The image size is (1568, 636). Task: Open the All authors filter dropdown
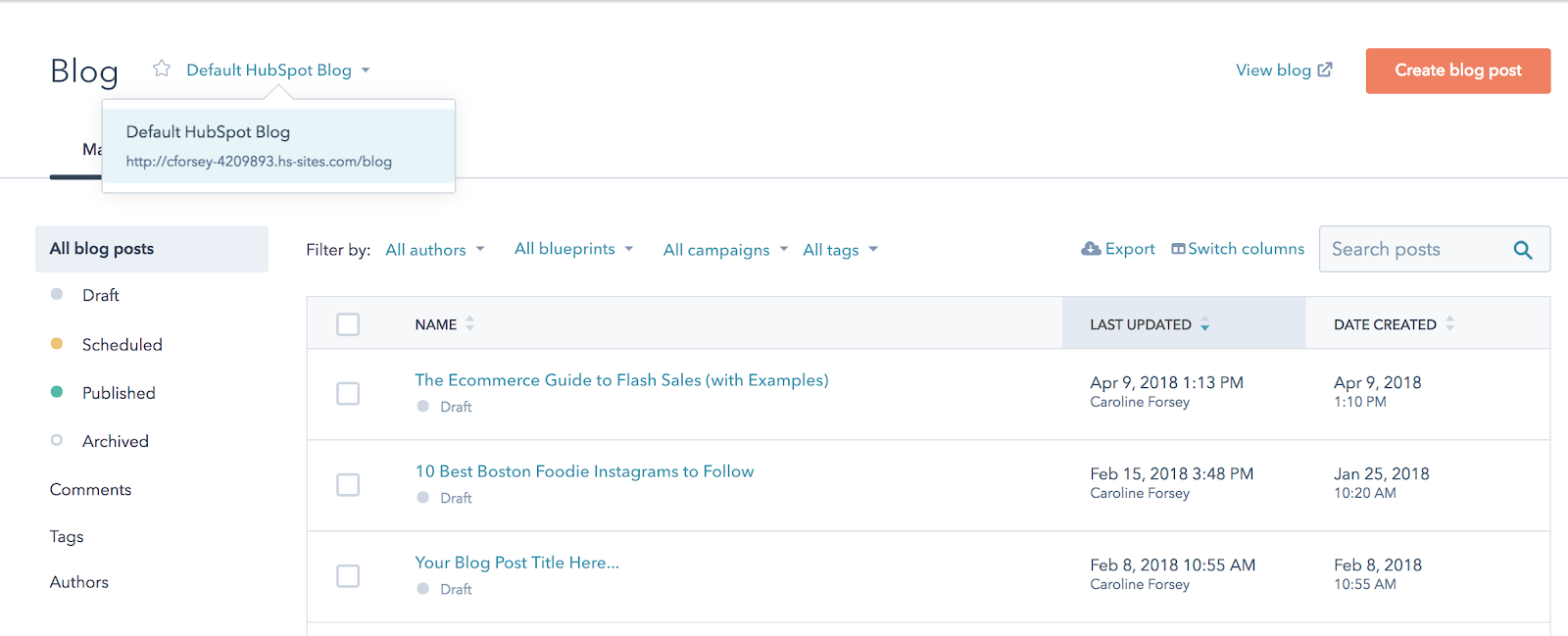tap(435, 250)
